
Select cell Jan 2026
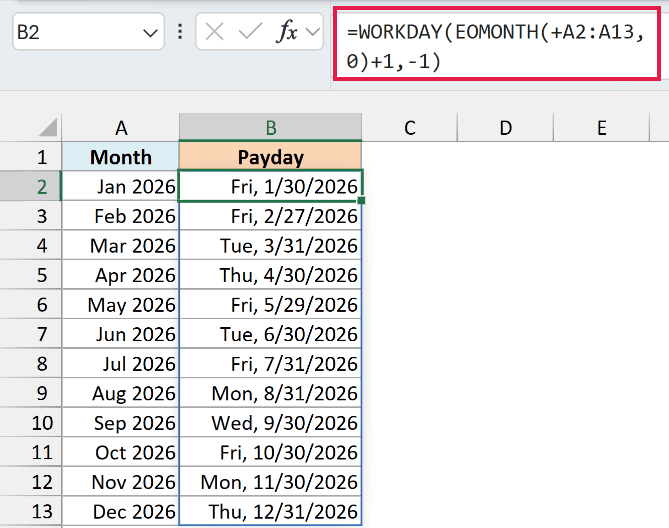[121, 186]
